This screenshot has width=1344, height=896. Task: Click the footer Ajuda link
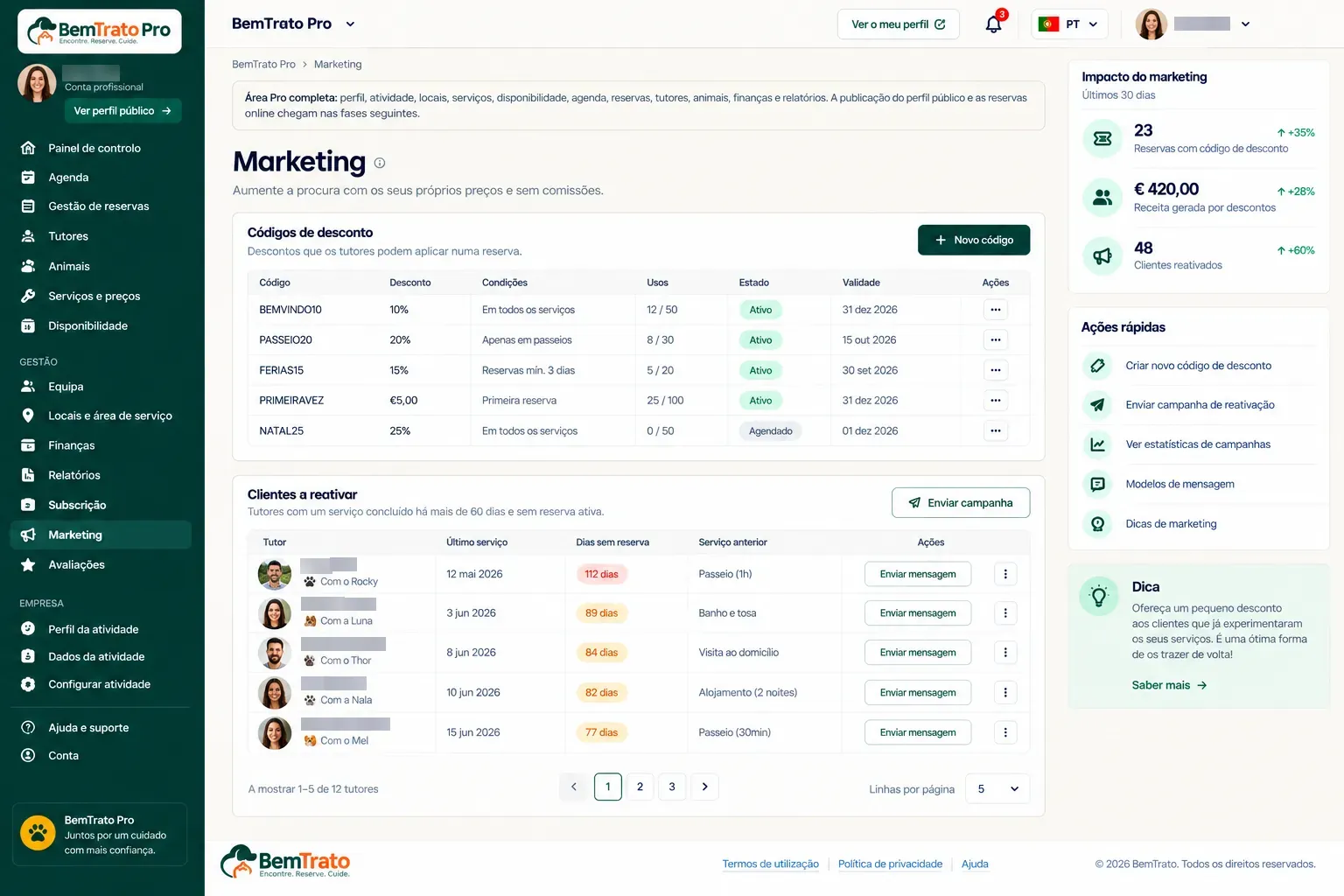(975, 864)
